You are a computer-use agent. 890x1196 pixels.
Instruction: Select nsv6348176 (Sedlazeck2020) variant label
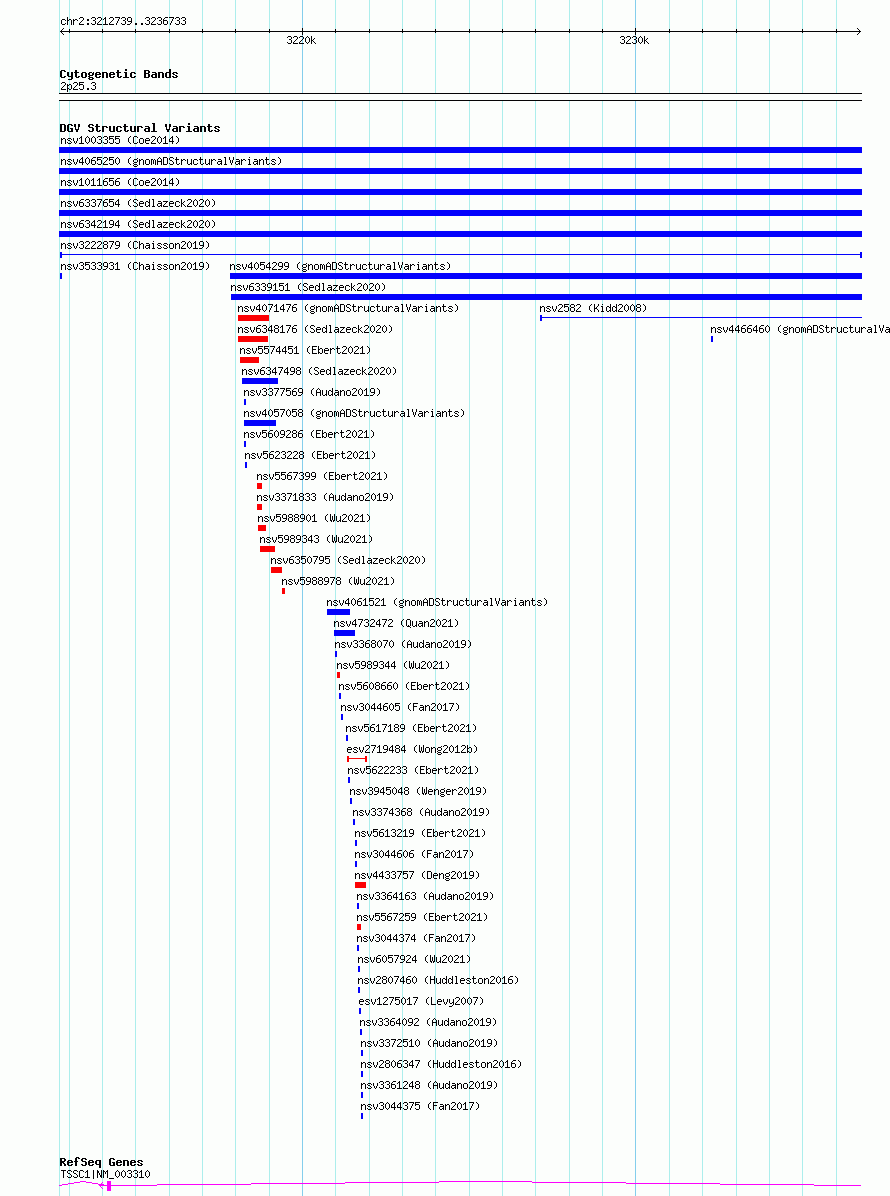(315, 330)
